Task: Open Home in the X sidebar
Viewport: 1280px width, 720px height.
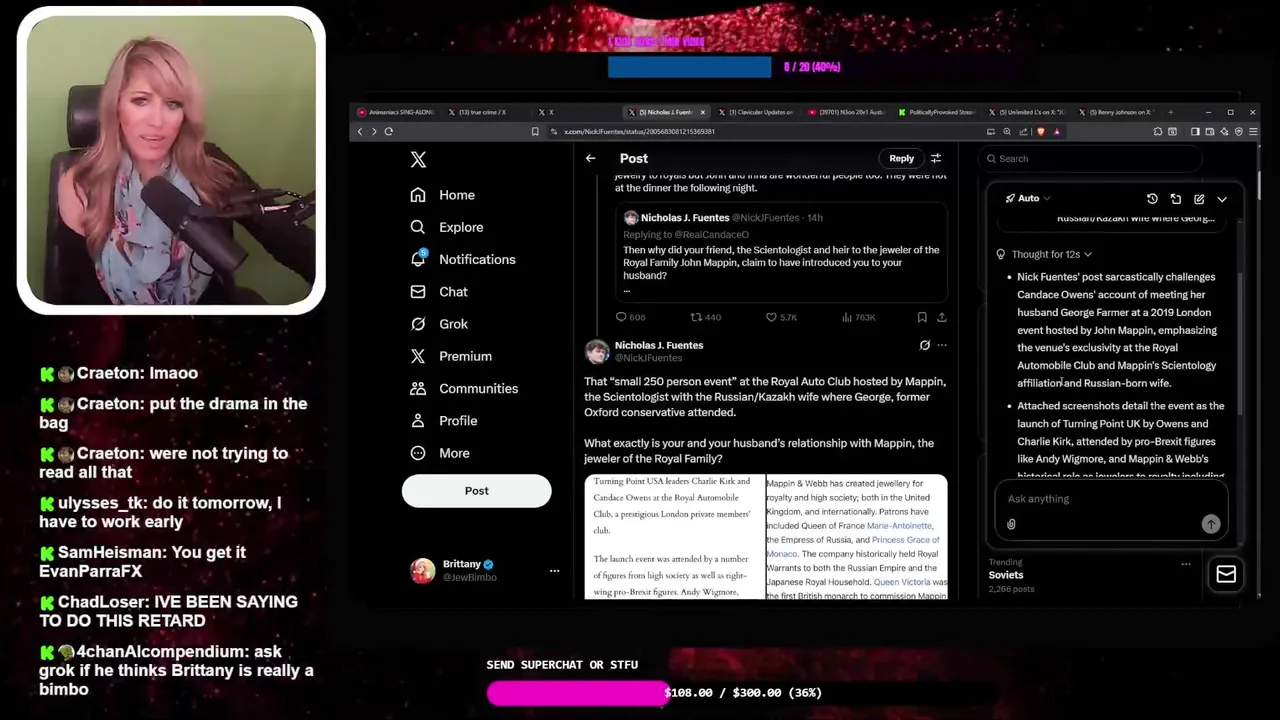Action: [442, 195]
